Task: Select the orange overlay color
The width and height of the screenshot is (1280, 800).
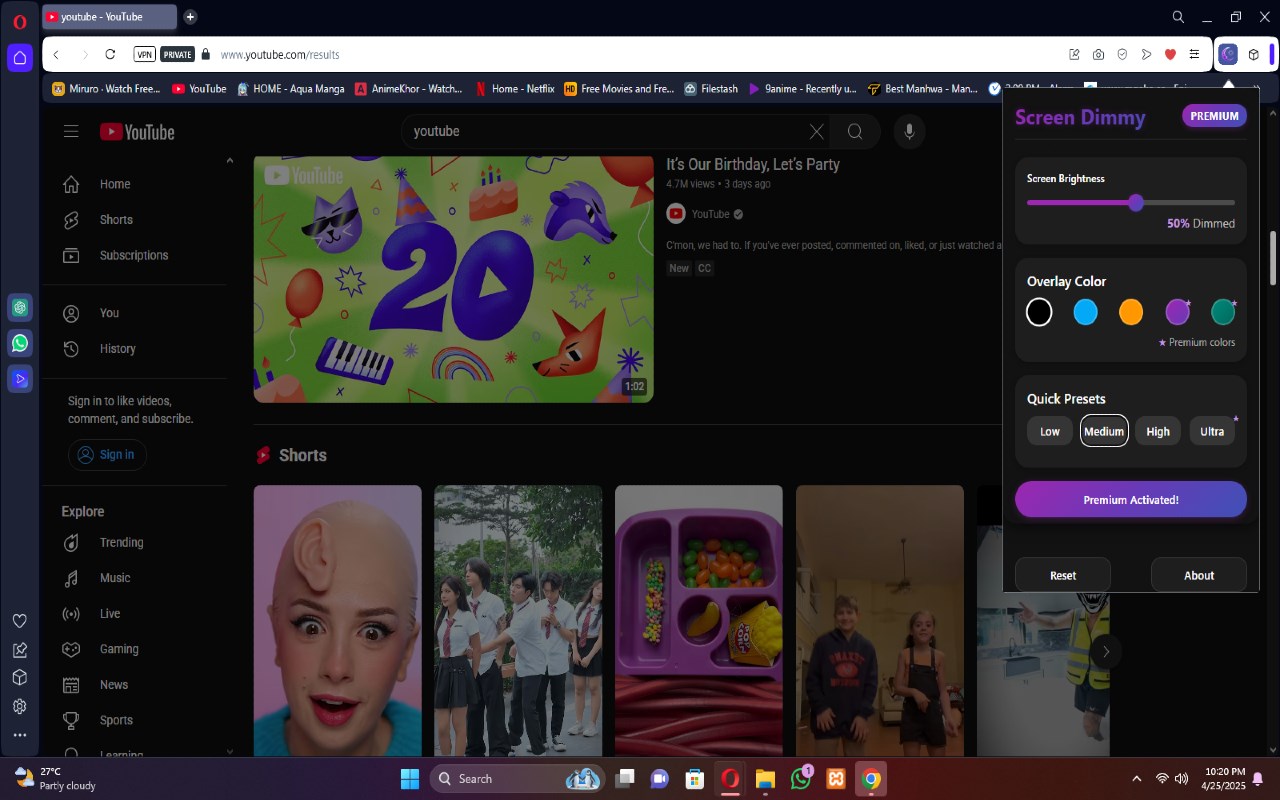Action: [x=1131, y=312]
